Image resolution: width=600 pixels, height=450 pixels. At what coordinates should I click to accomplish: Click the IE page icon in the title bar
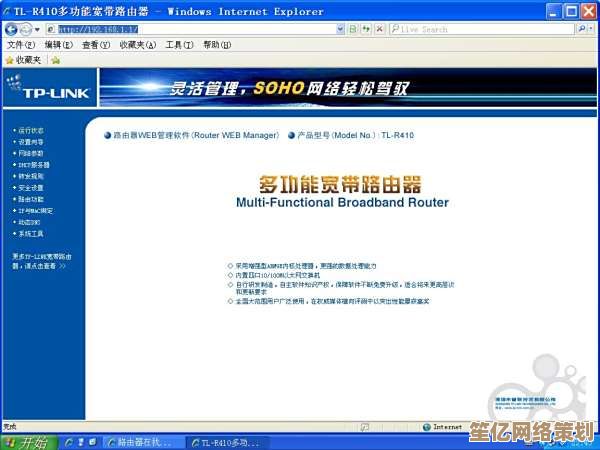pos(5,11)
